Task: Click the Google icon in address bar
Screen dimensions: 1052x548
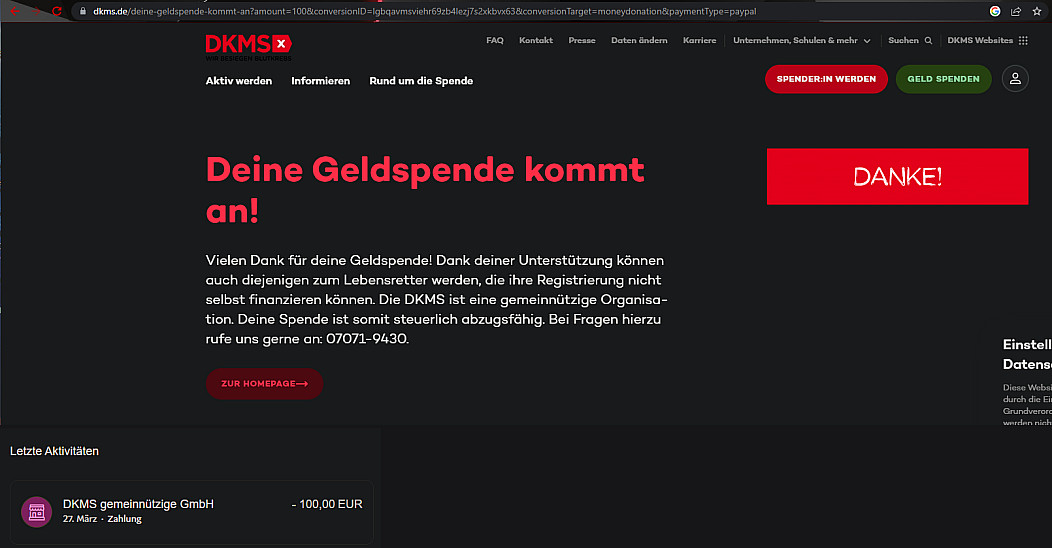Action: pyautogui.click(x=995, y=11)
